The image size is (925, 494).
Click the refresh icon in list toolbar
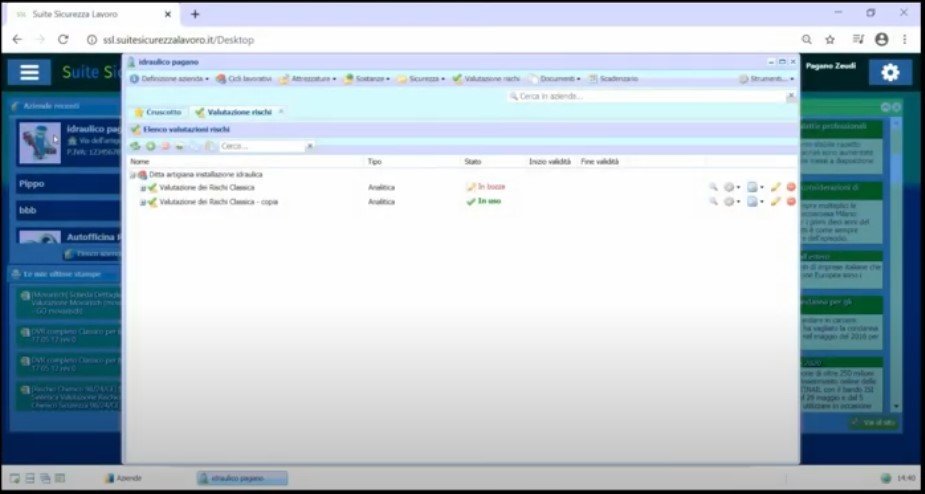(135, 146)
